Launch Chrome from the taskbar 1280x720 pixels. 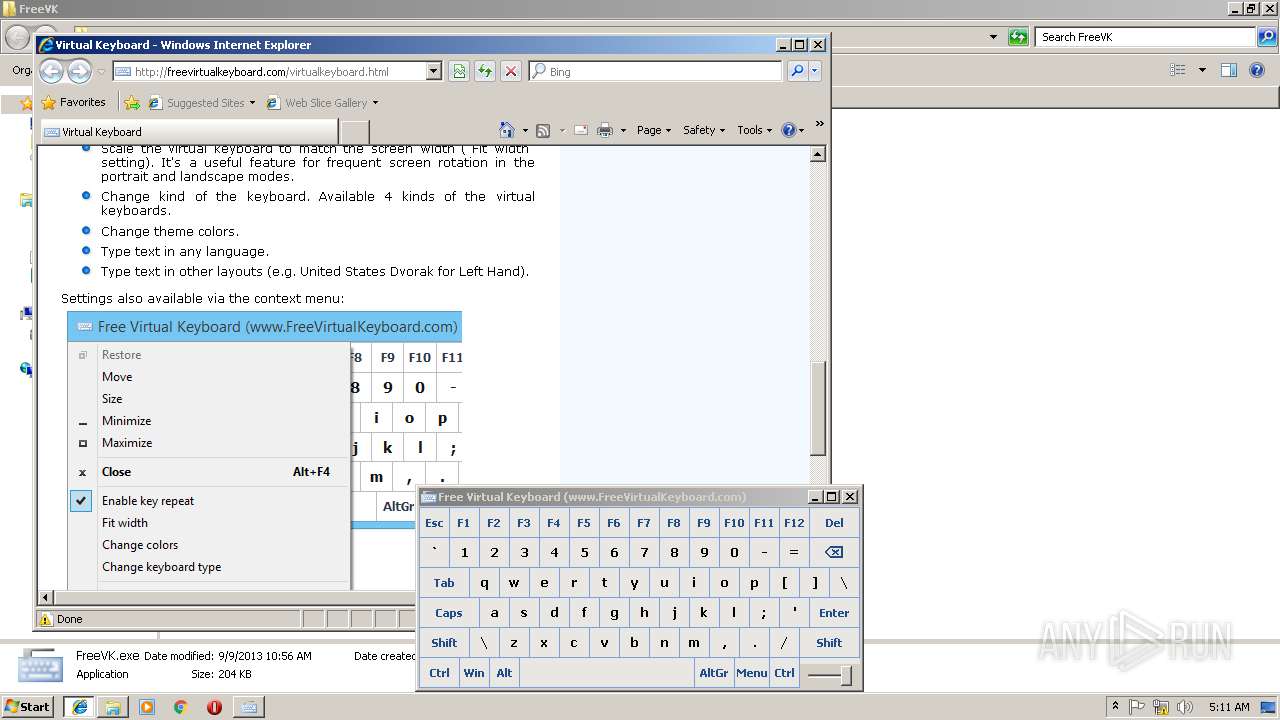click(180, 707)
